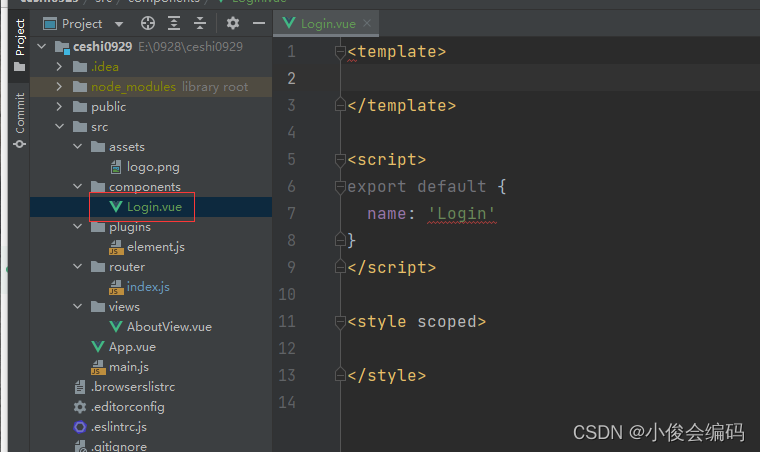Select the .editorconfig file

(127, 407)
